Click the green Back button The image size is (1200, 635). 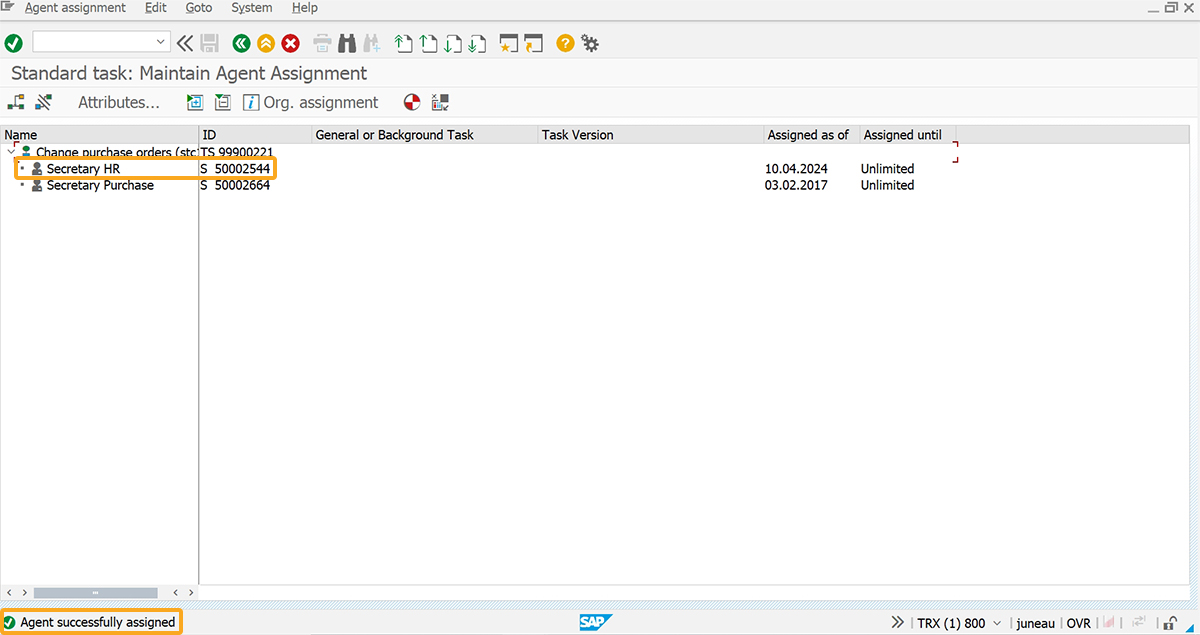pos(241,43)
